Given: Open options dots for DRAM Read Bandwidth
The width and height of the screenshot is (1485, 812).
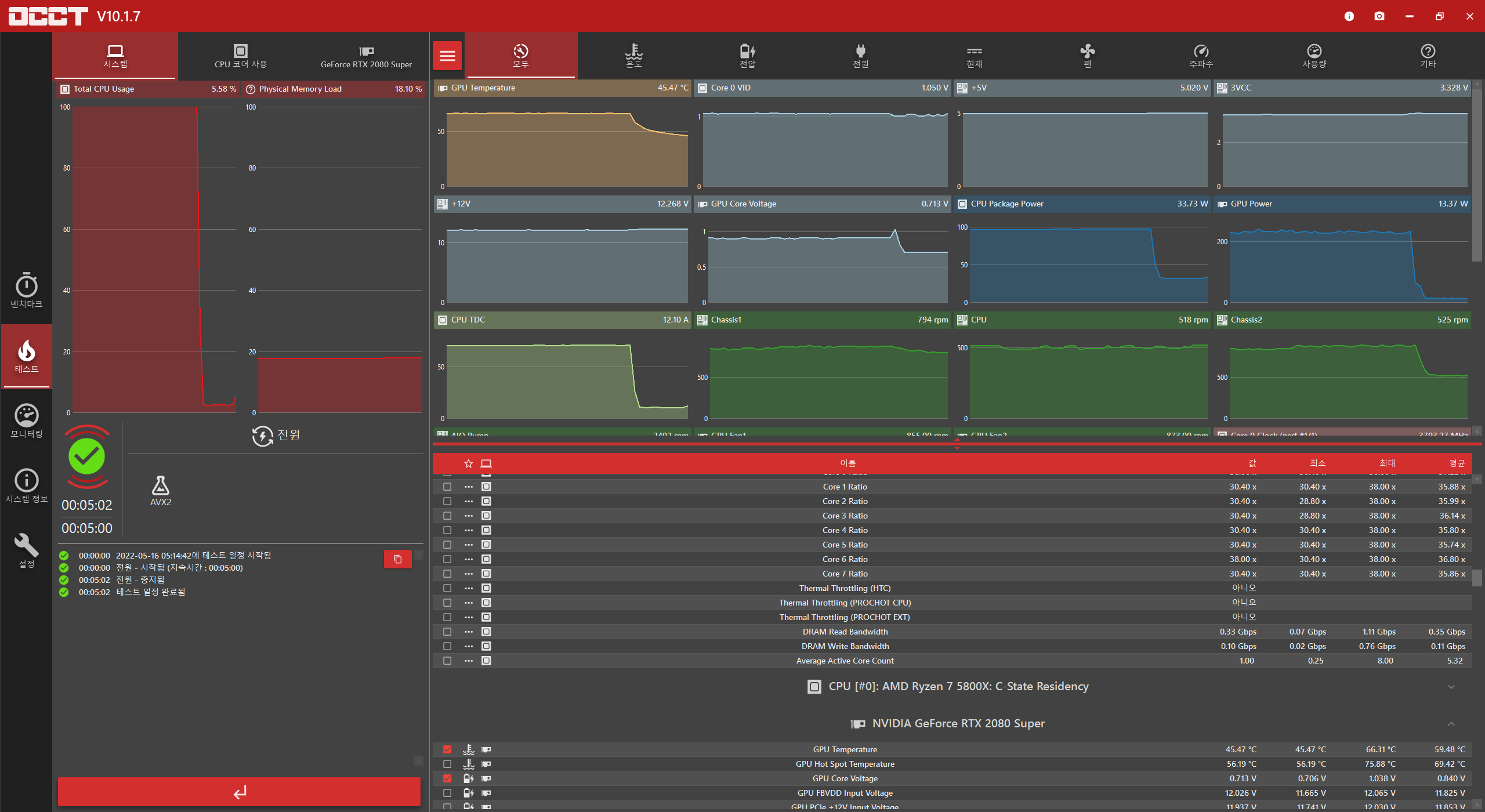Looking at the screenshot, I should (x=469, y=632).
